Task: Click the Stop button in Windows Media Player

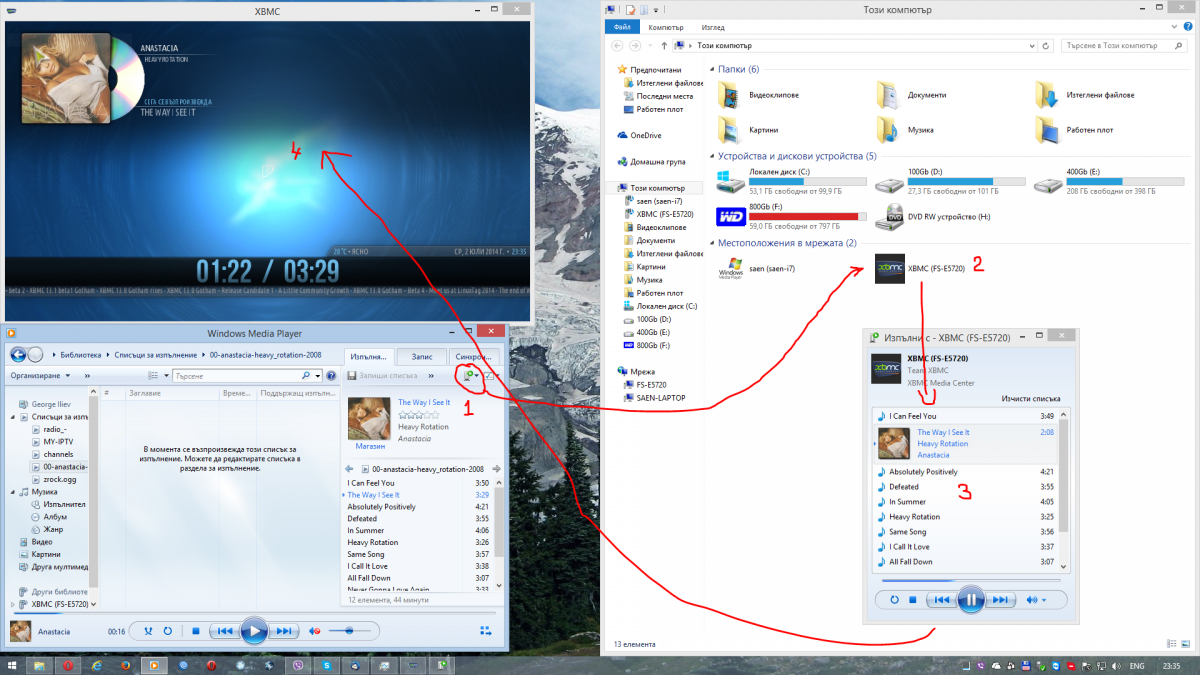Action: tap(196, 631)
